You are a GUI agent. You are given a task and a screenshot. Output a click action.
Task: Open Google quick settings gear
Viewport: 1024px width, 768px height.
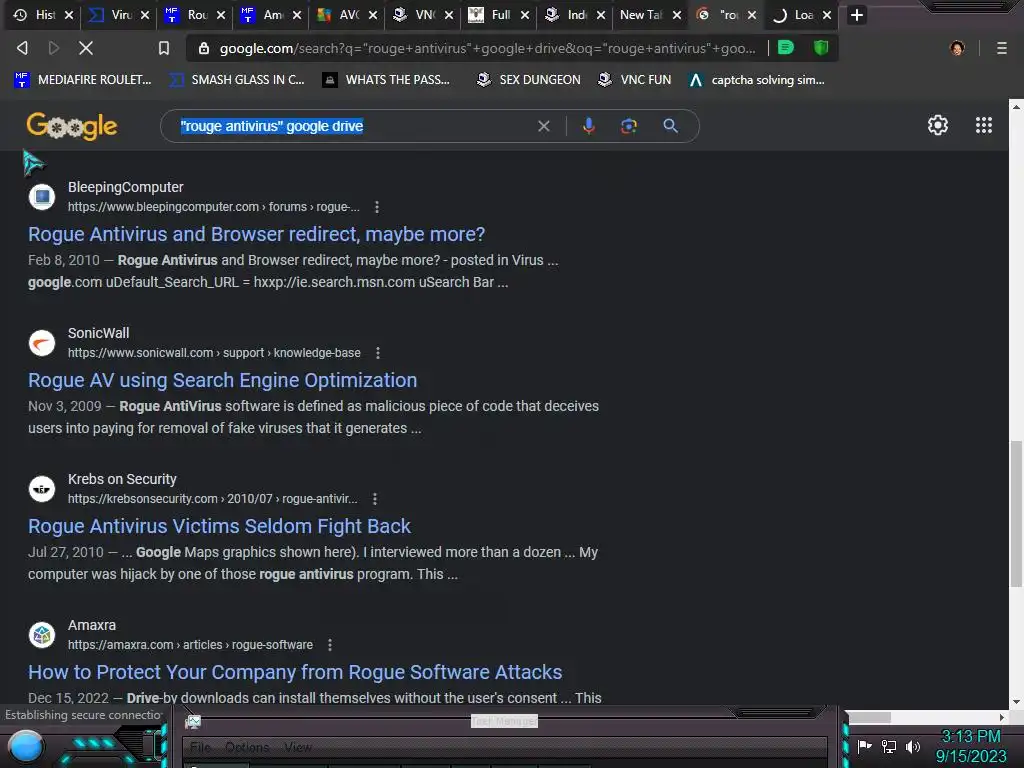[x=938, y=125]
